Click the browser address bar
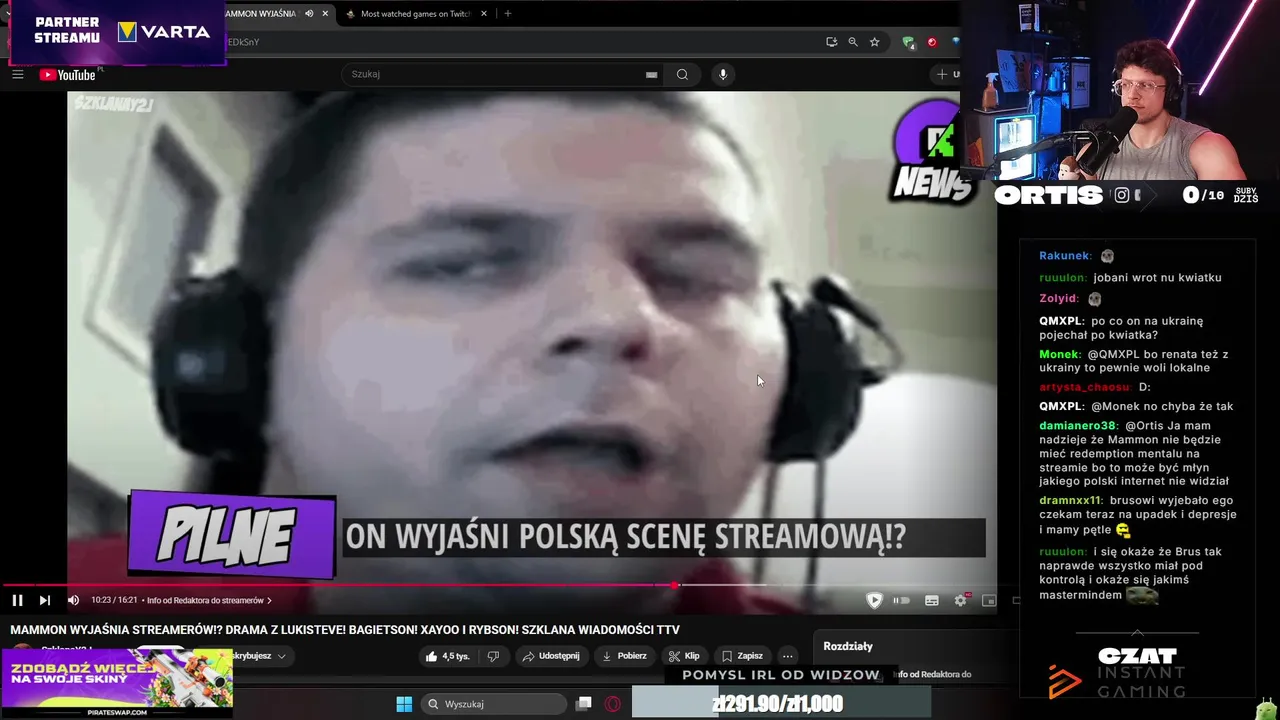The image size is (1280, 720). point(520,42)
